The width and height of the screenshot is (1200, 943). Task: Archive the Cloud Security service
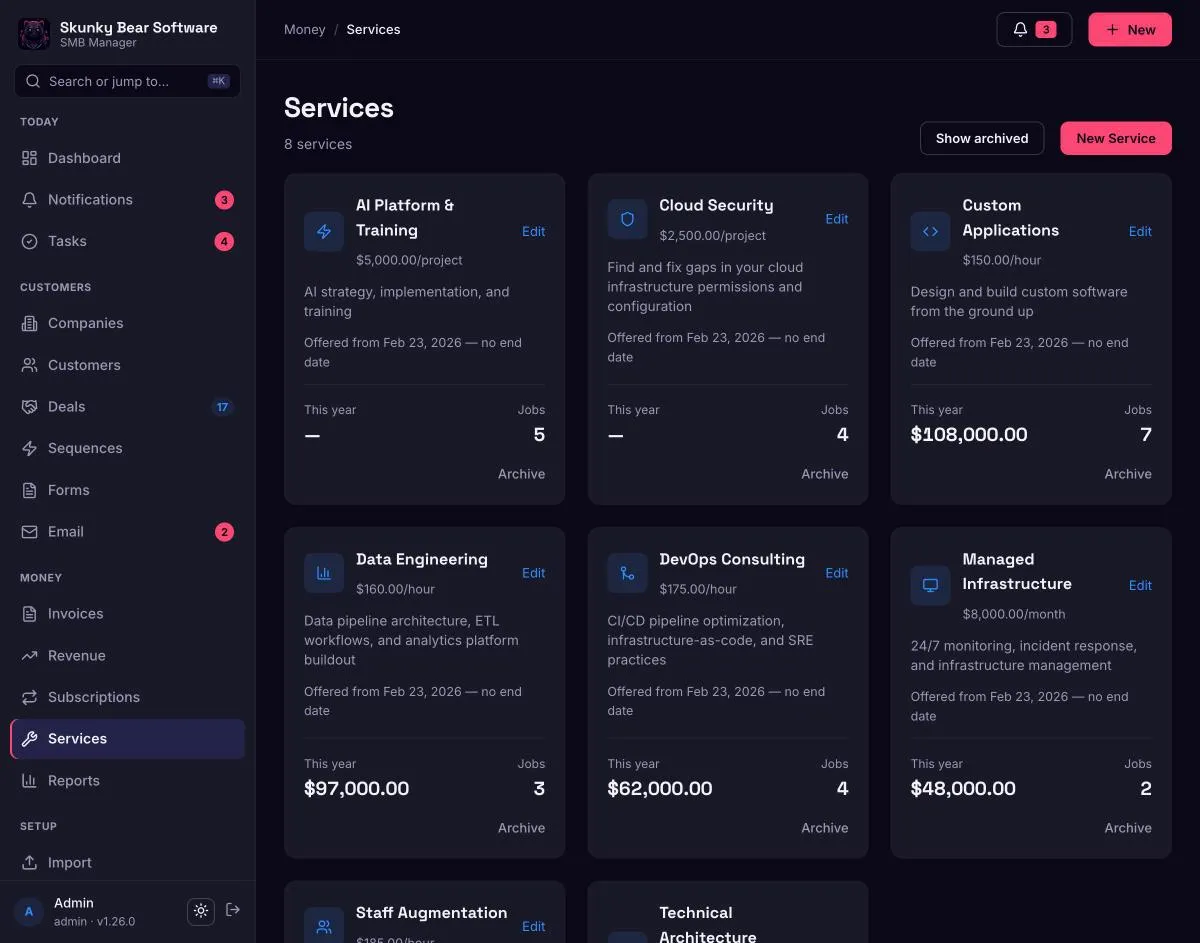[825, 474]
